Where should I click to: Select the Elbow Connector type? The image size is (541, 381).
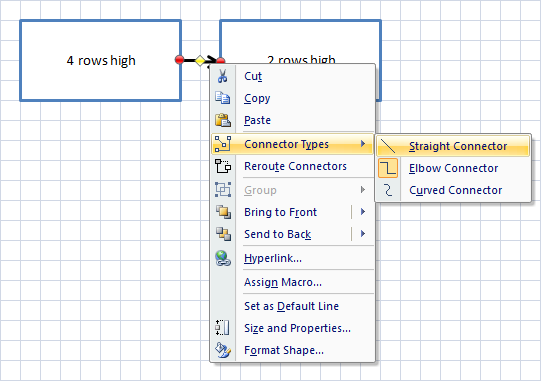pyautogui.click(x=453, y=168)
